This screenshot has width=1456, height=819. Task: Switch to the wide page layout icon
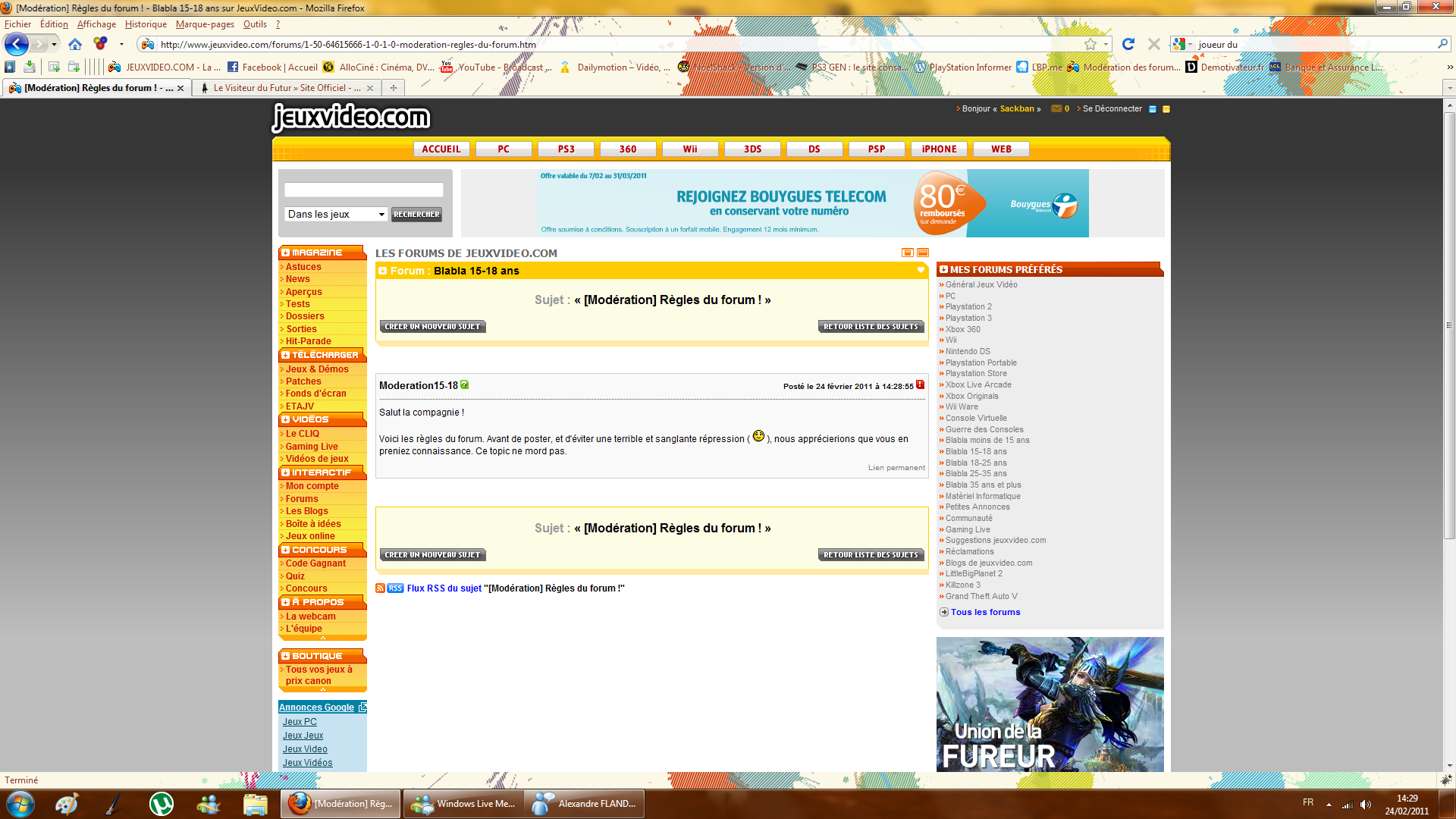click(x=923, y=253)
